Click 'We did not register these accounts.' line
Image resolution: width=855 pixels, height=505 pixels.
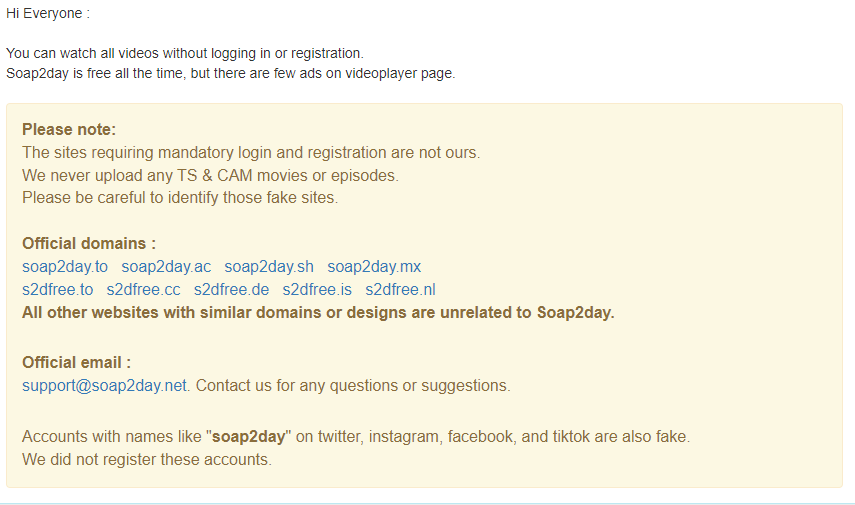point(147,460)
